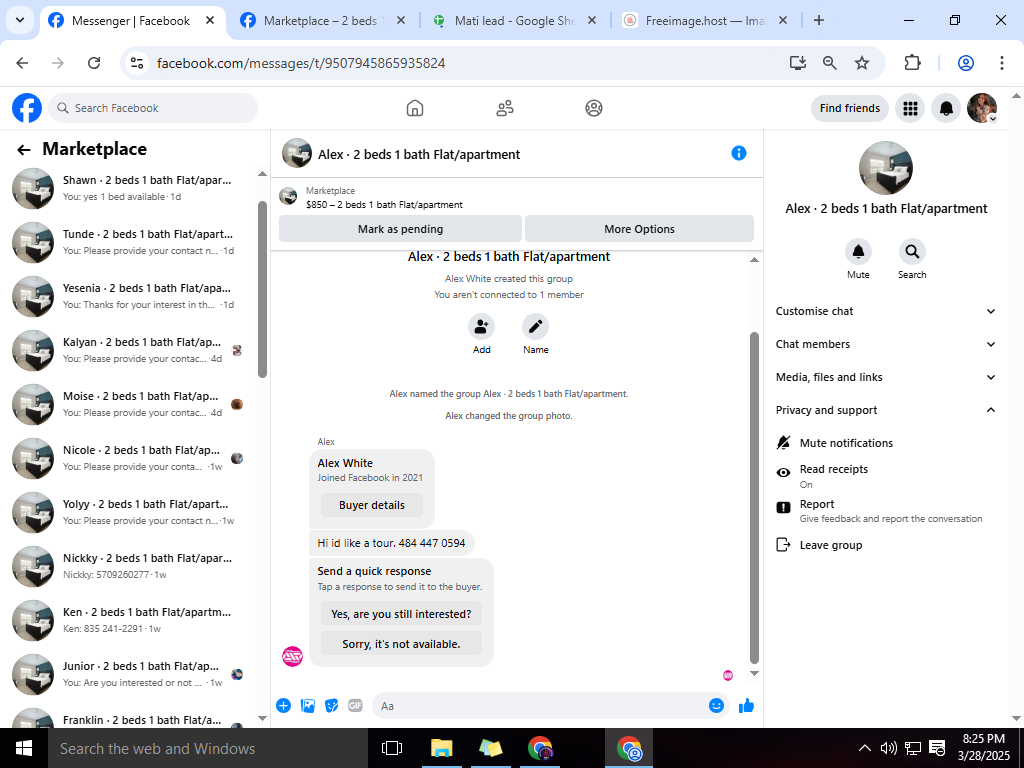Image resolution: width=1024 pixels, height=768 pixels.
Task: Open the Facebook menu grid icon
Action: click(910, 108)
